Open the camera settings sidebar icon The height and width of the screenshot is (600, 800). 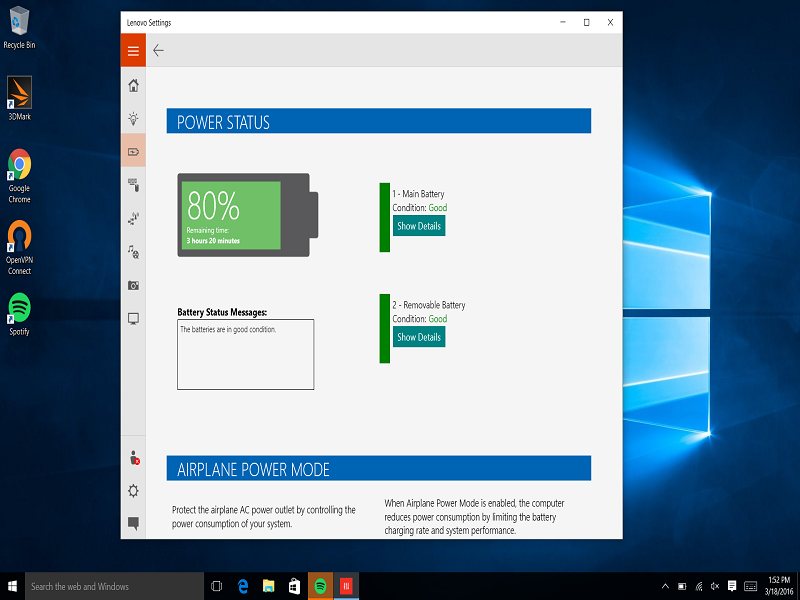133,285
